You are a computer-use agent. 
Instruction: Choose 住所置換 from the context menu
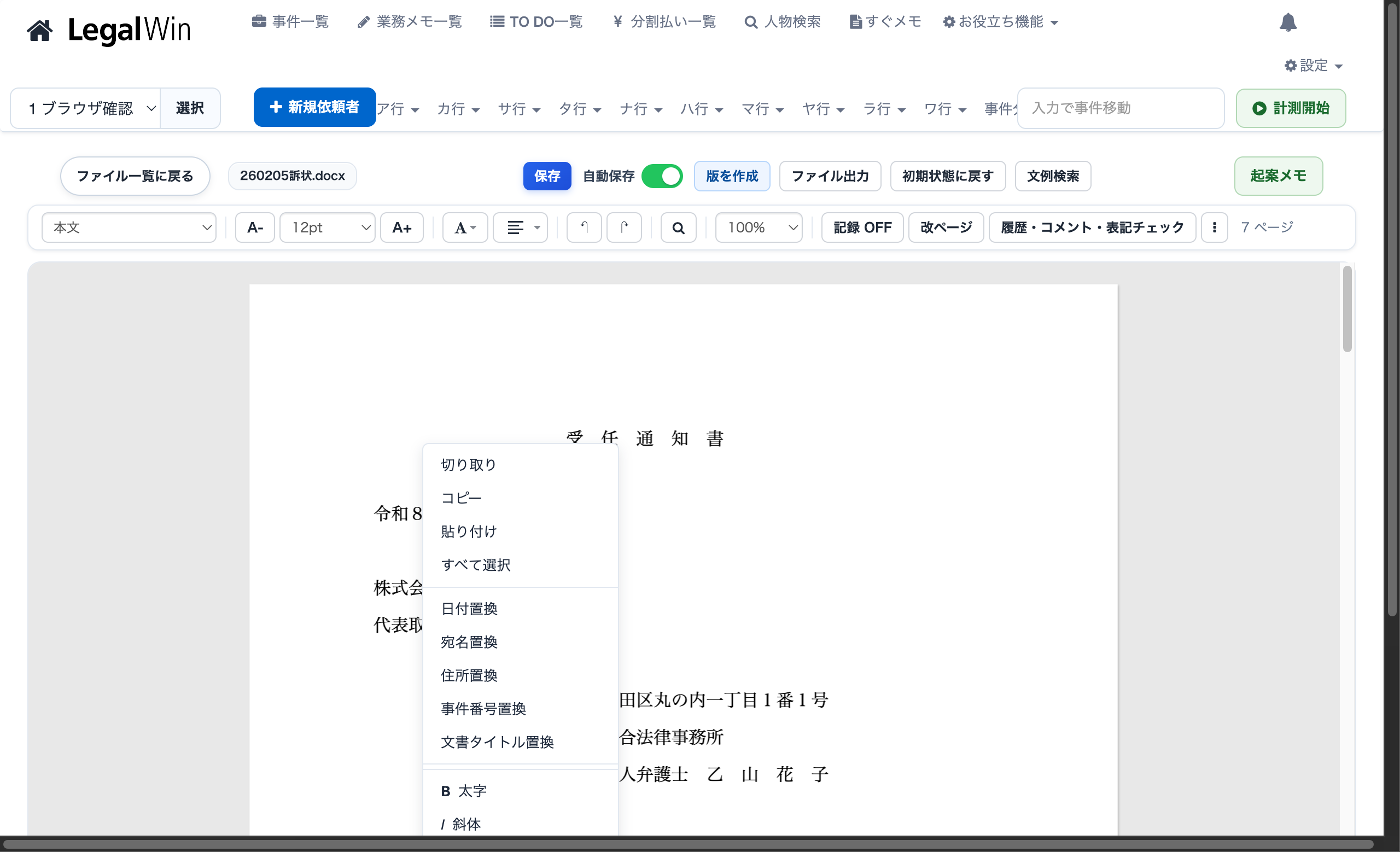click(x=521, y=676)
